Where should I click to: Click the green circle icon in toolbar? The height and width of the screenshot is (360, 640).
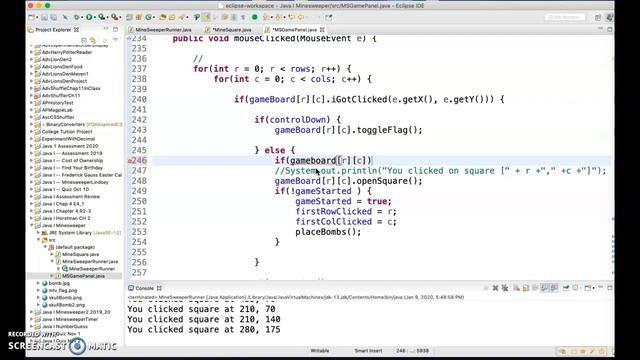(254, 17)
